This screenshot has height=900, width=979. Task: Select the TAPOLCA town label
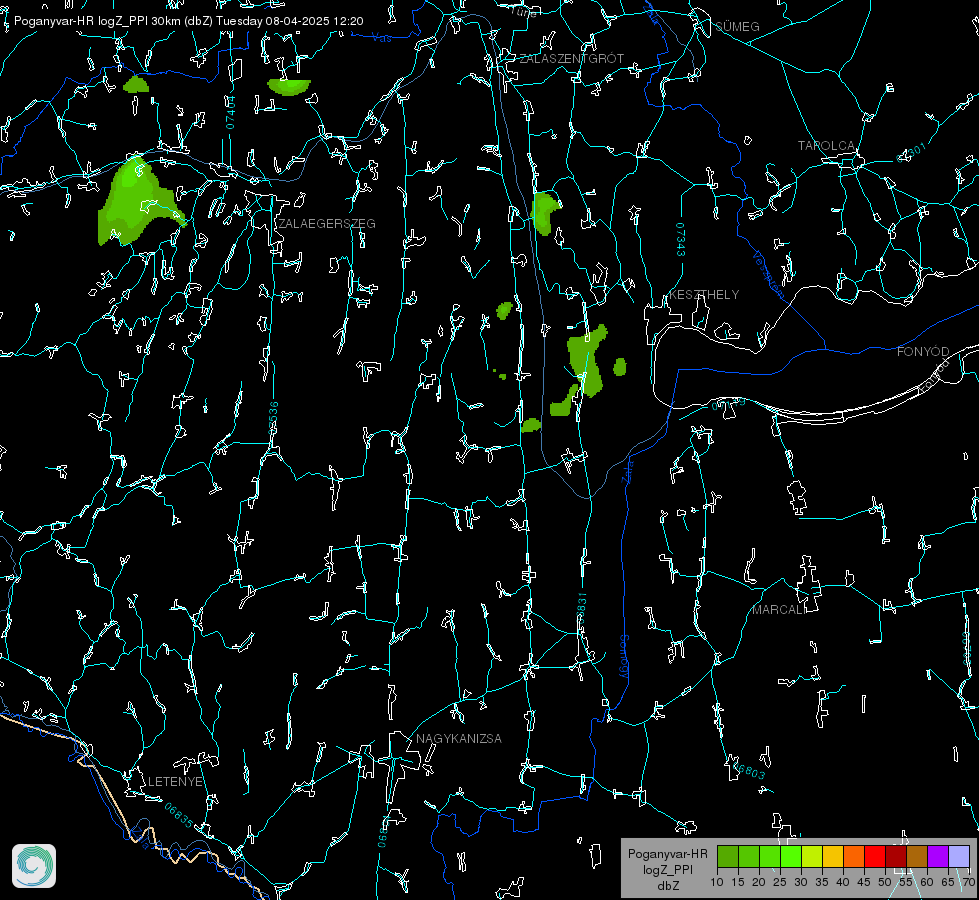[827, 146]
